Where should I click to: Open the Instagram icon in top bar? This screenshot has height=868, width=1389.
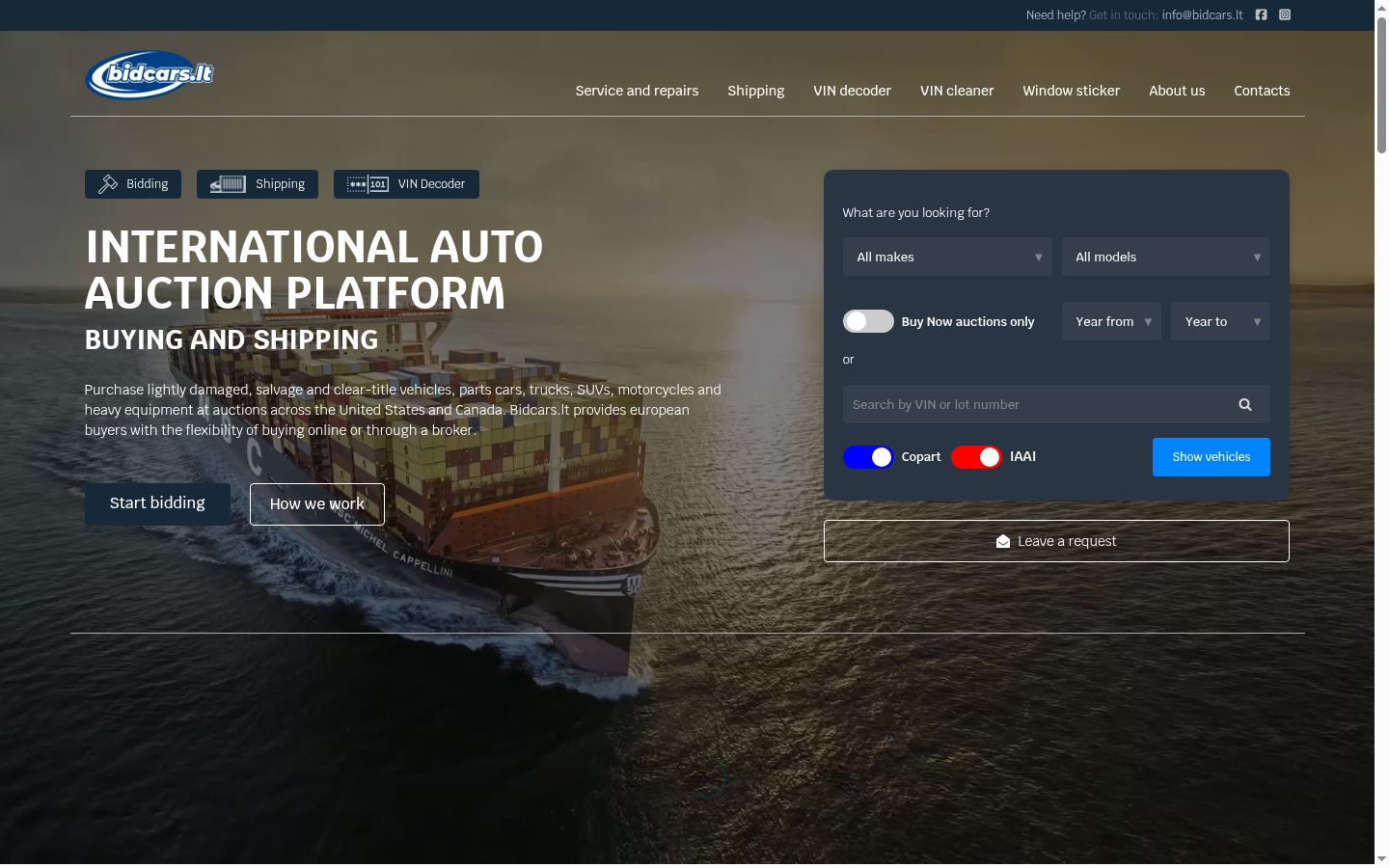click(x=1285, y=14)
